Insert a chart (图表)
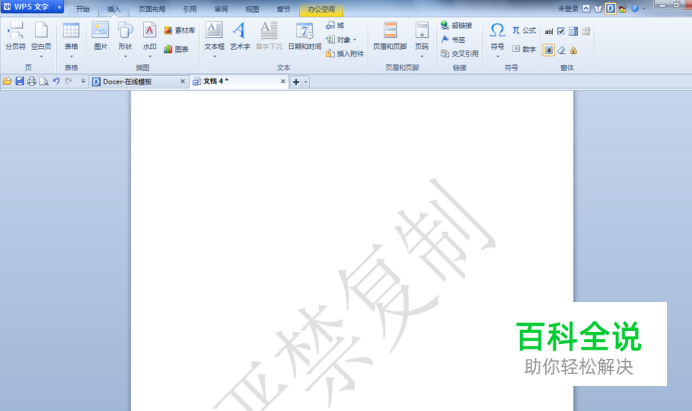The width and height of the screenshot is (692, 411). click(176, 49)
